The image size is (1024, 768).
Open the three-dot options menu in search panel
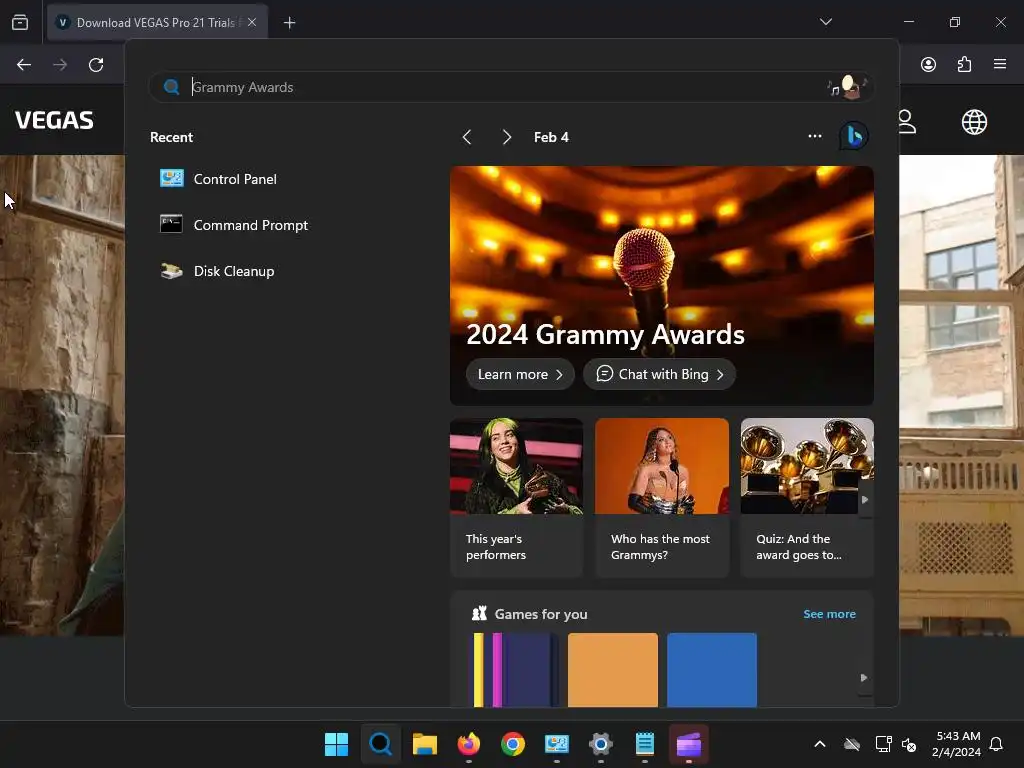tap(814, 136)
